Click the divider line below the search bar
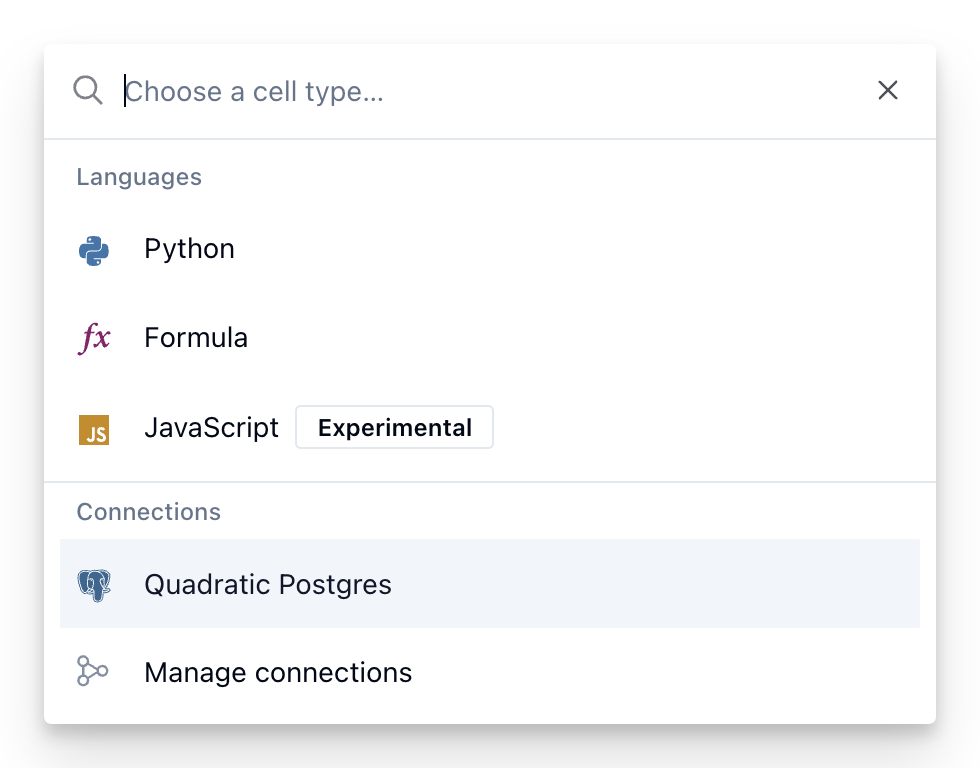 point(490,139)
